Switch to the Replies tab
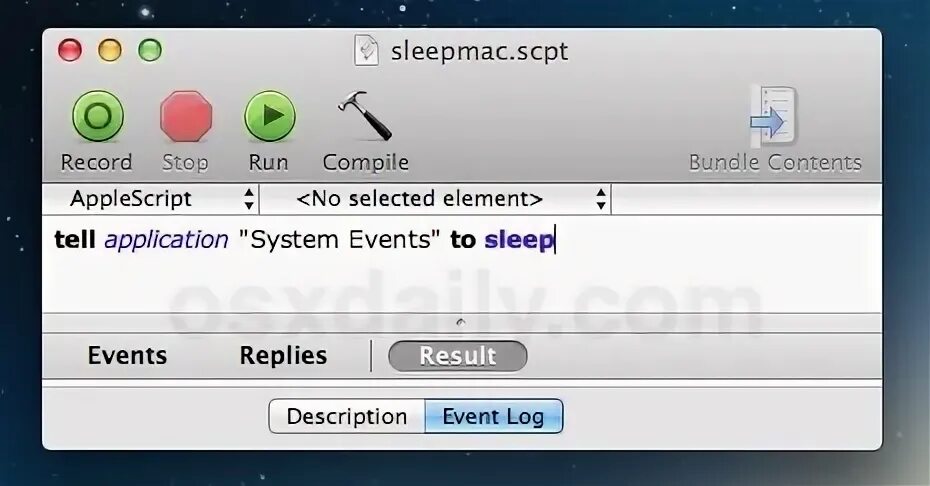Viewport: 930px width, 486px height. (x=284, y=355)
